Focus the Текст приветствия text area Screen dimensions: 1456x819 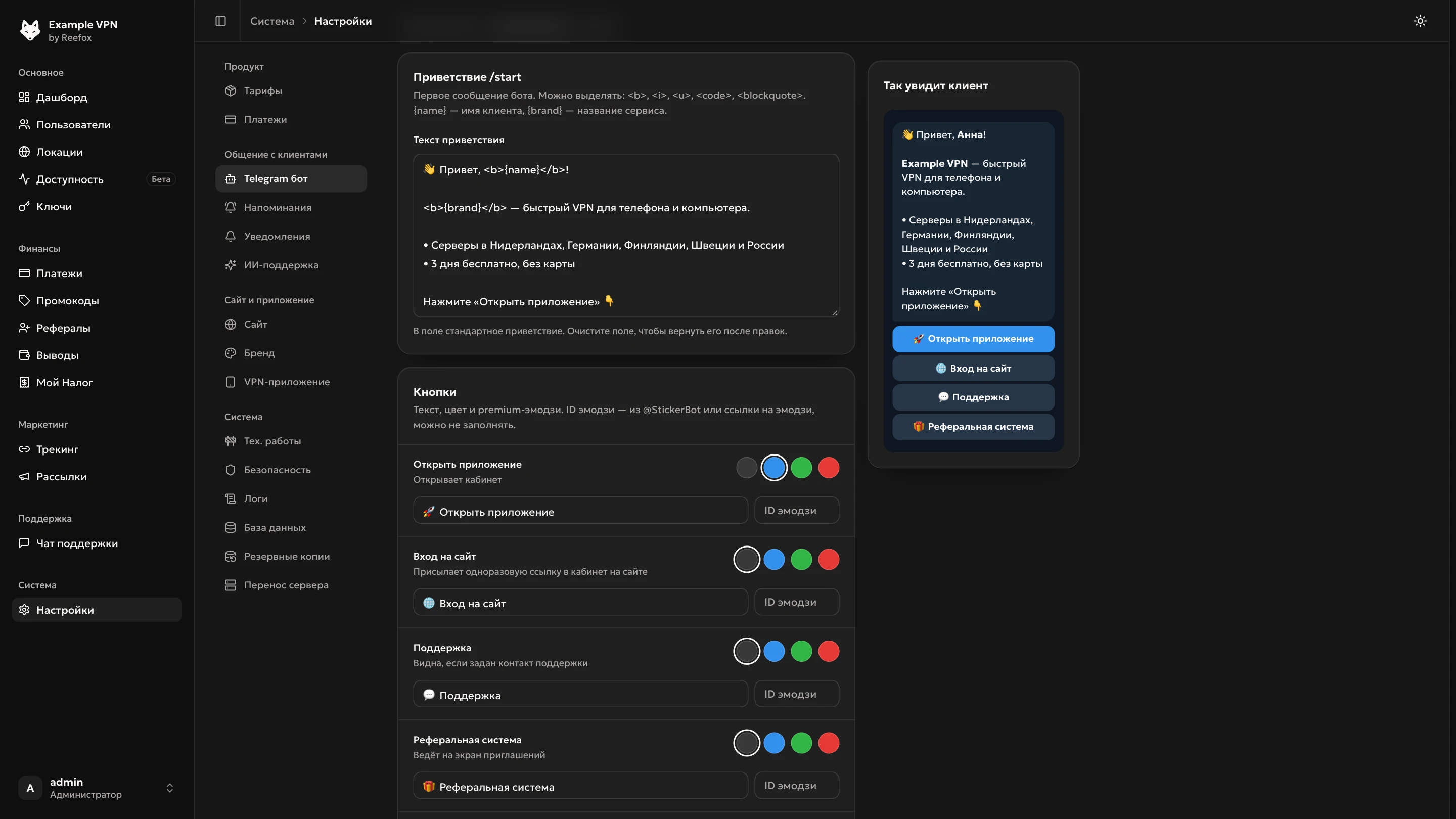(626, 235)
